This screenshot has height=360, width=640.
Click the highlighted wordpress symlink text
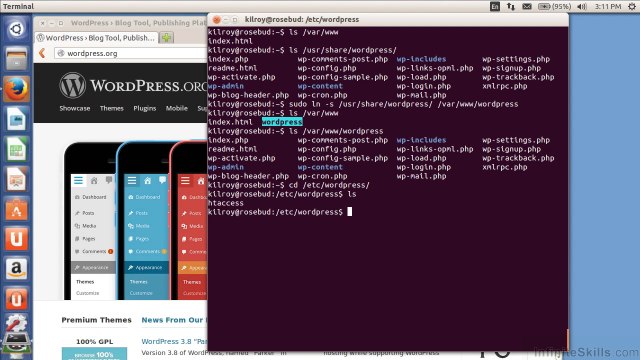282,122
